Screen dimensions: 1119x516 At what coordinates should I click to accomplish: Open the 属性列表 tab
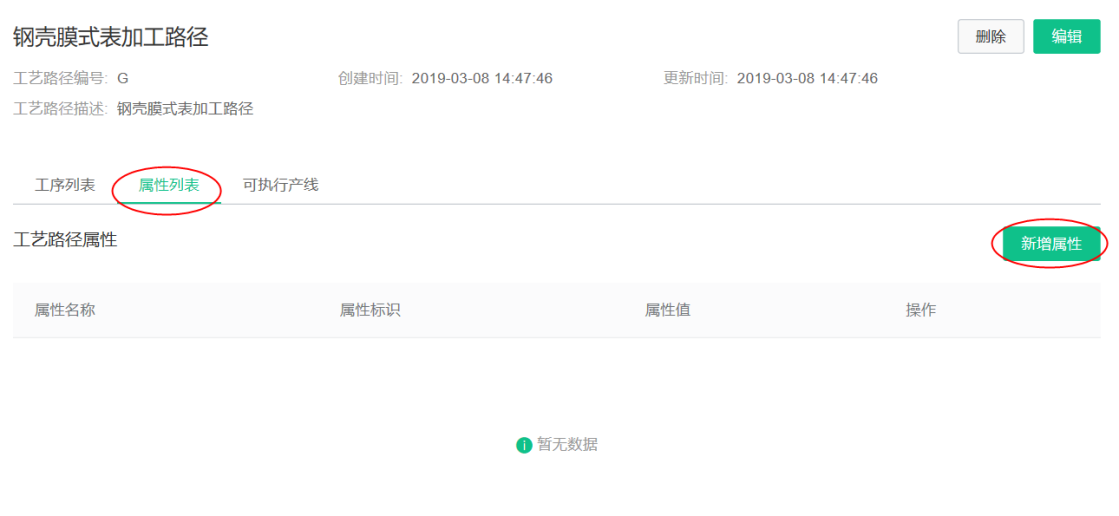pos(168,186)
